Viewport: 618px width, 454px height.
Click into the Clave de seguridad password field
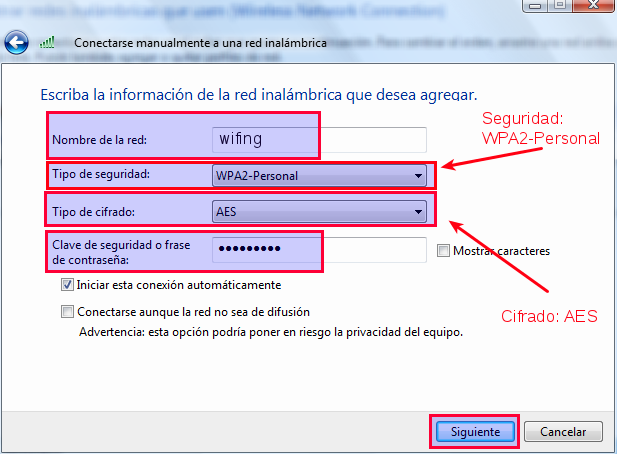(320, 249)
